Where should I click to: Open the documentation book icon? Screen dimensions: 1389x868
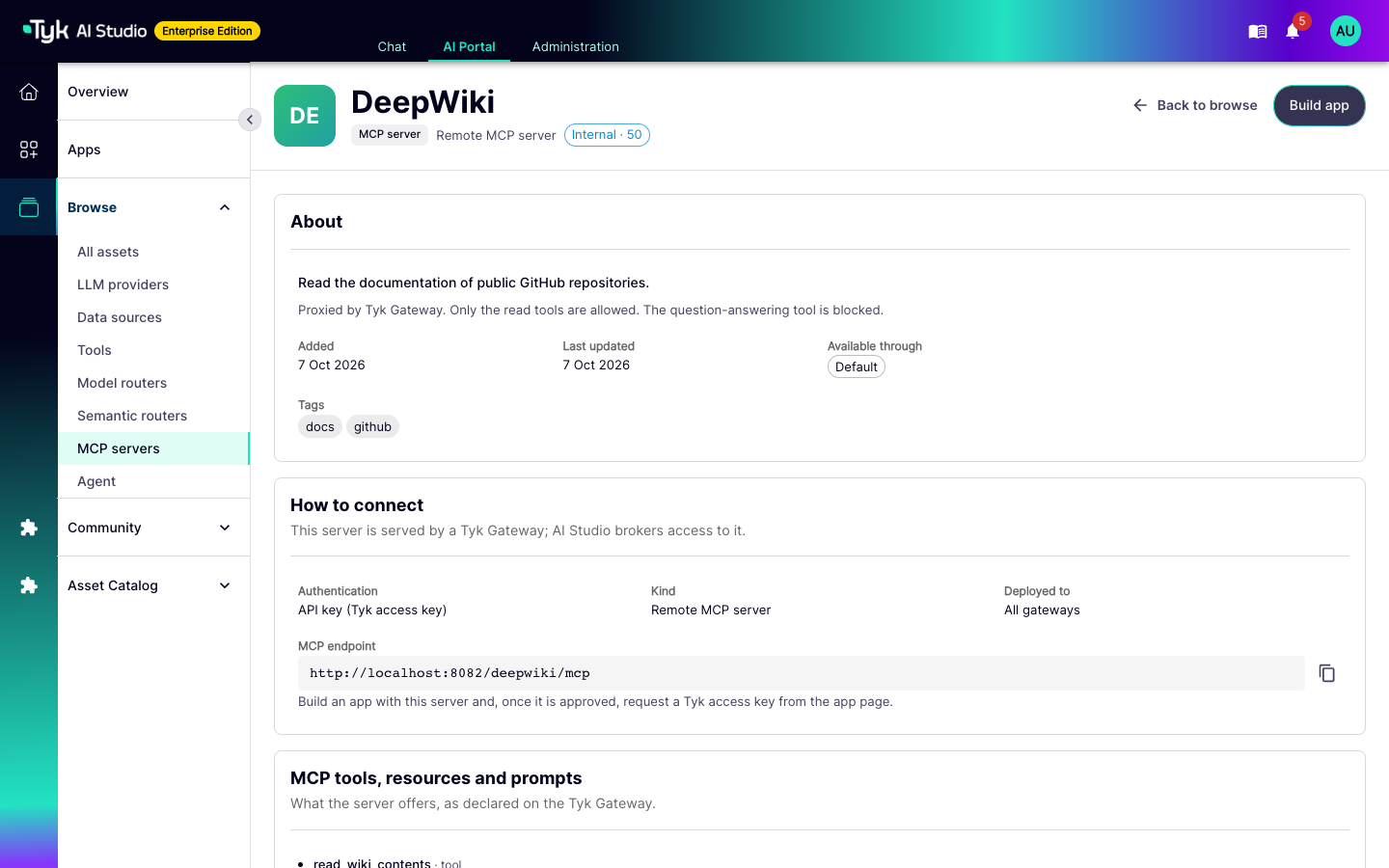[1258, 32]
